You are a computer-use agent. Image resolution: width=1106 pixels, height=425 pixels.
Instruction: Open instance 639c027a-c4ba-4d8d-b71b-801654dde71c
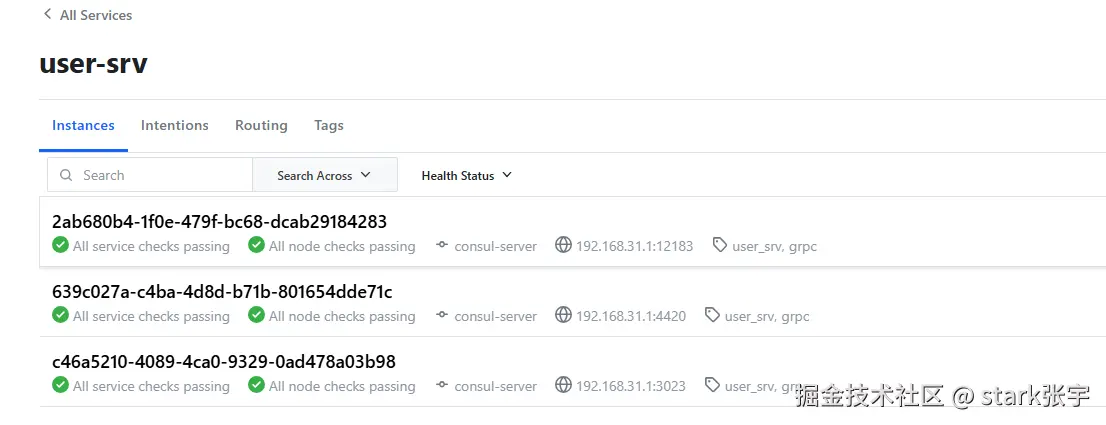(x=222, y=292)
